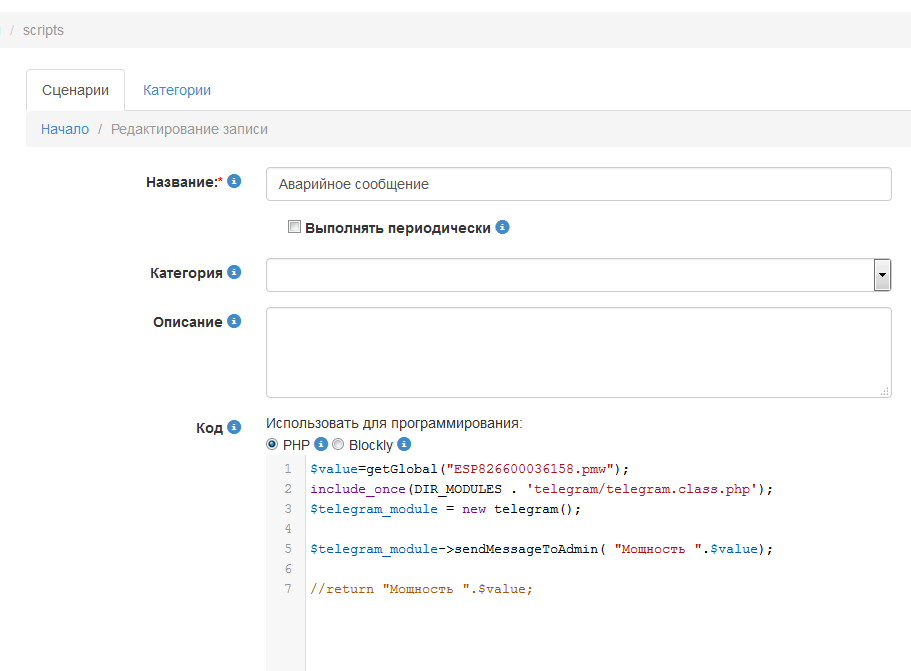Click info icon next to Название label
The width and height of the screenshot is (911, 671).
click(234, 181)
